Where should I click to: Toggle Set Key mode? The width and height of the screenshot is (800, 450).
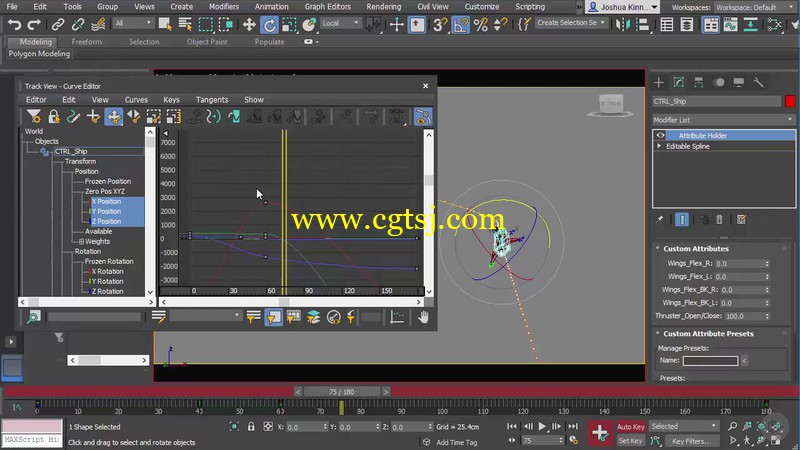pos(631,440)
